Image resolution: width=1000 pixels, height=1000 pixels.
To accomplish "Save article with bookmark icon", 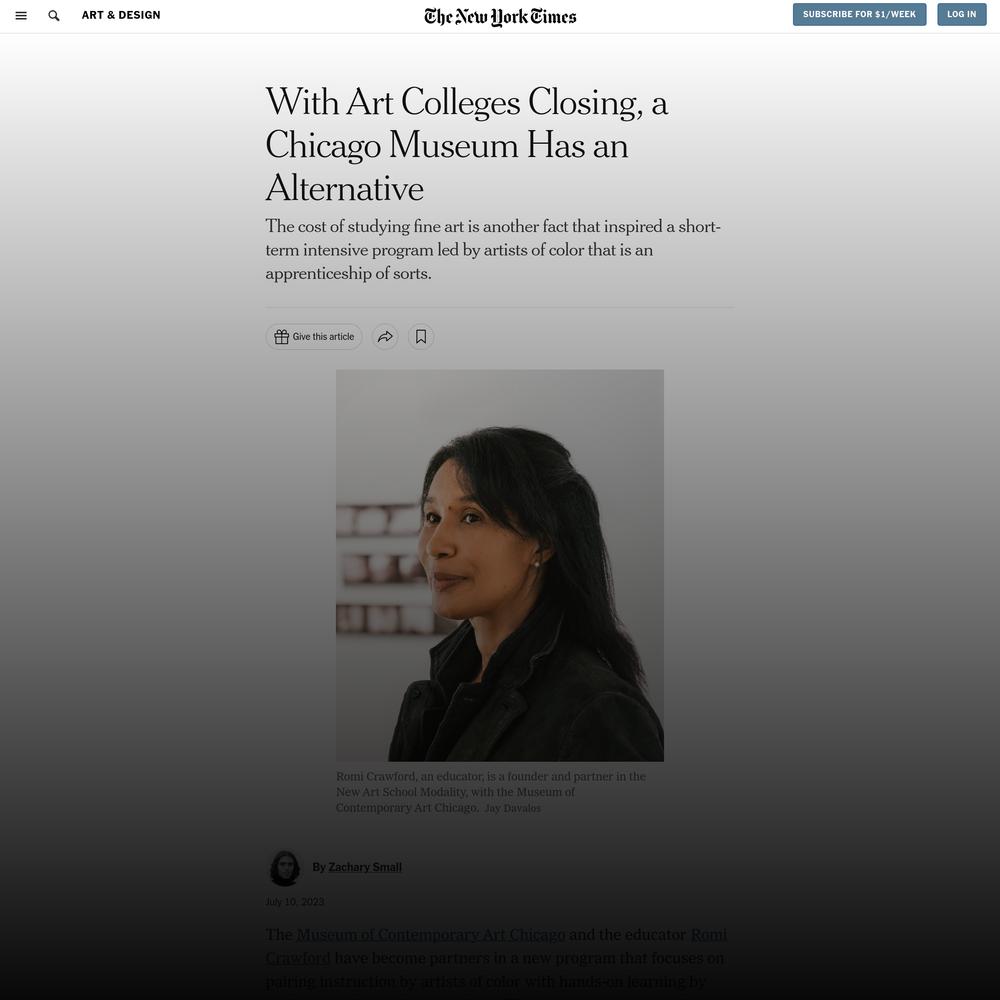I will [x=421, y=337].
